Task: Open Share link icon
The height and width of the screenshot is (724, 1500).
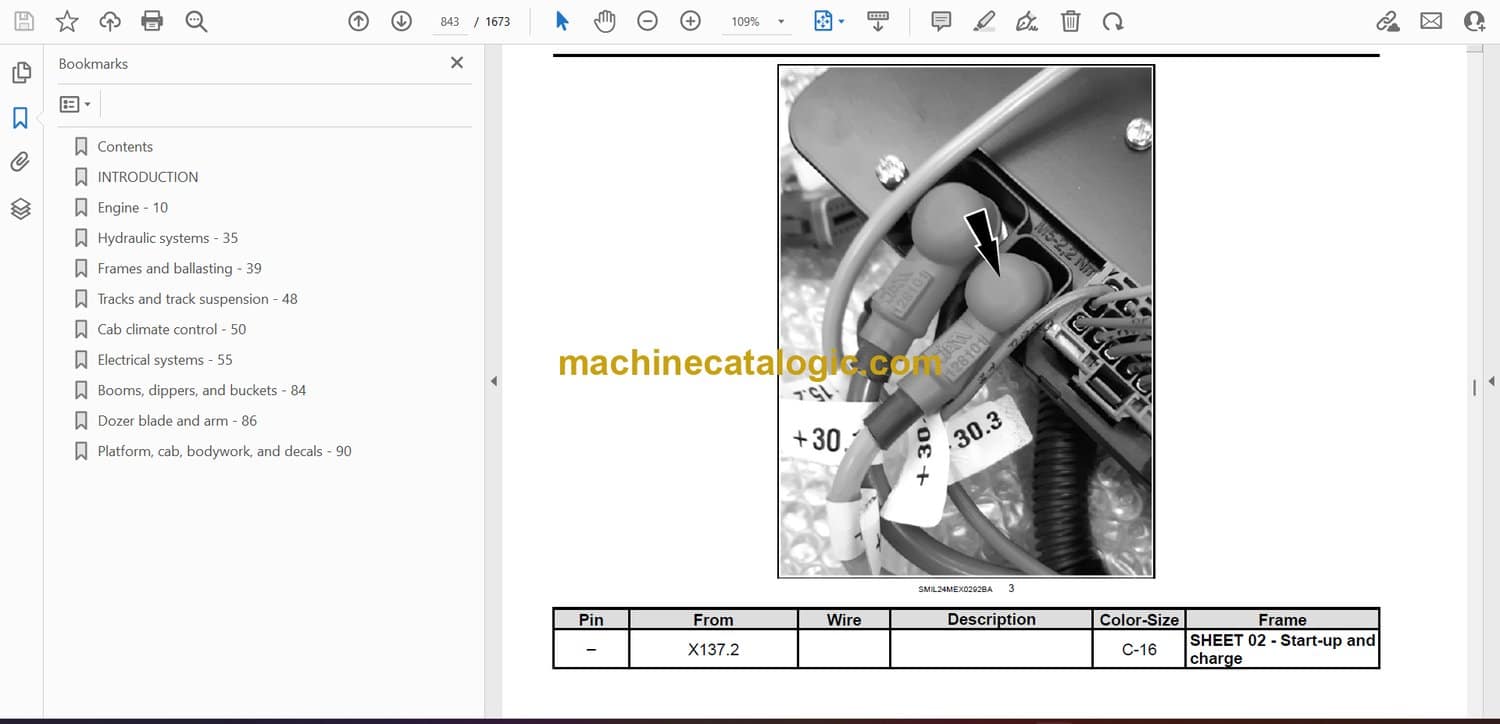Action: pos(1387,21)
